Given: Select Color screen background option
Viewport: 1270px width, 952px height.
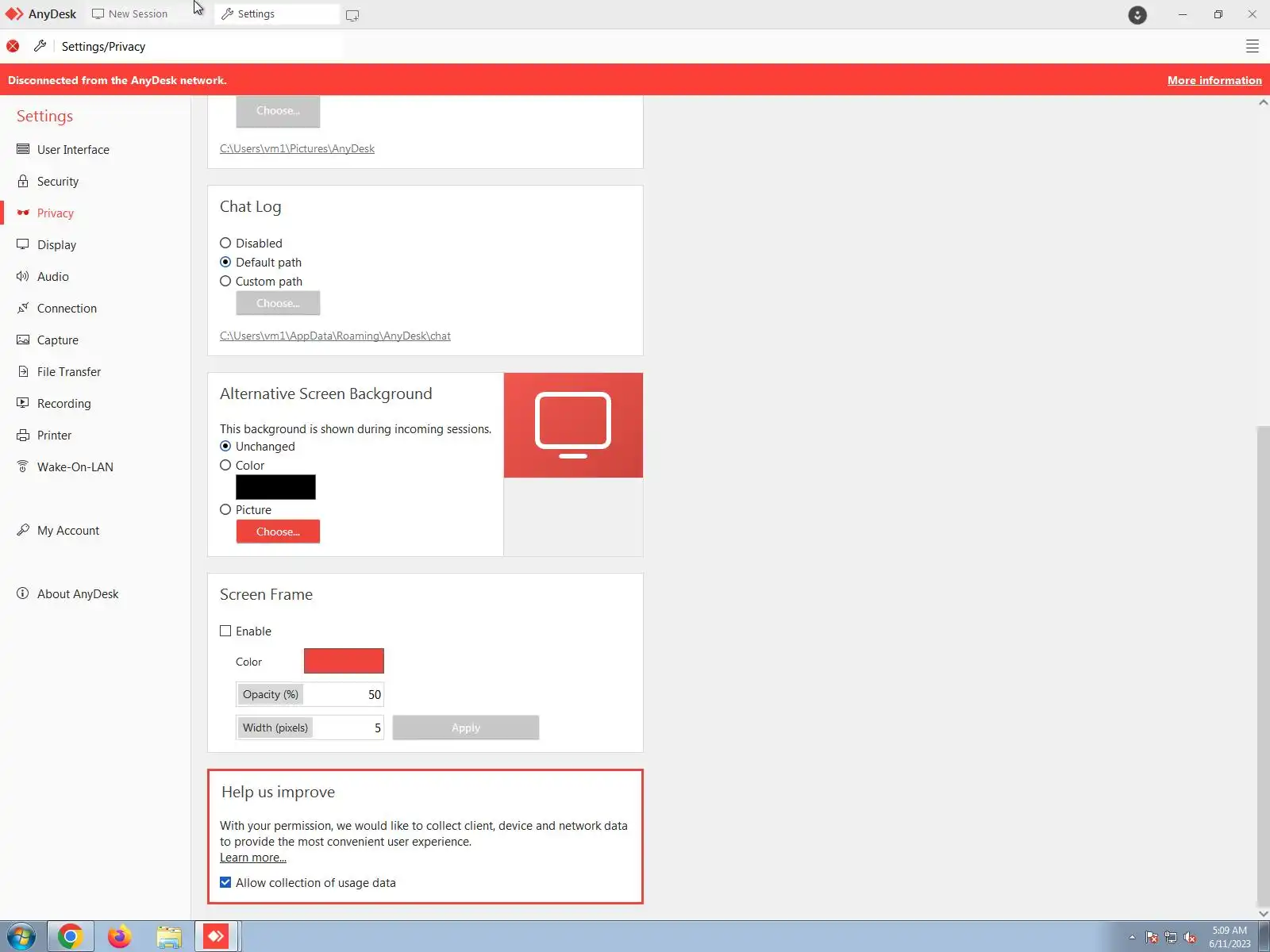Looking at the screenshot, I should point(225,465).
